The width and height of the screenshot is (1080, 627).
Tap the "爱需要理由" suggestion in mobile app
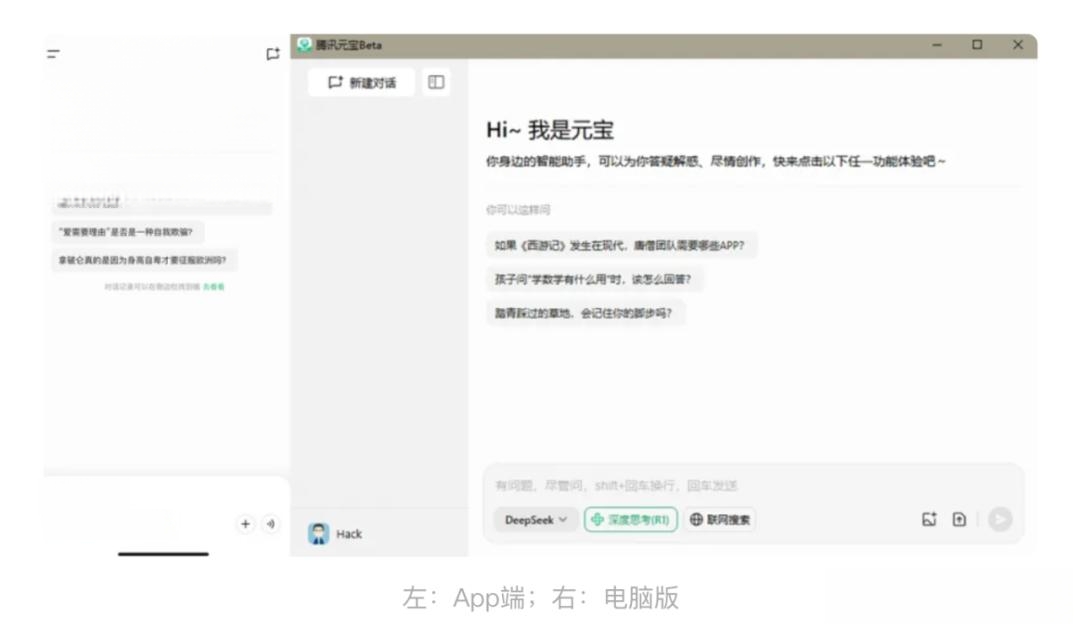pyautogui.click(x=127, y=232)
